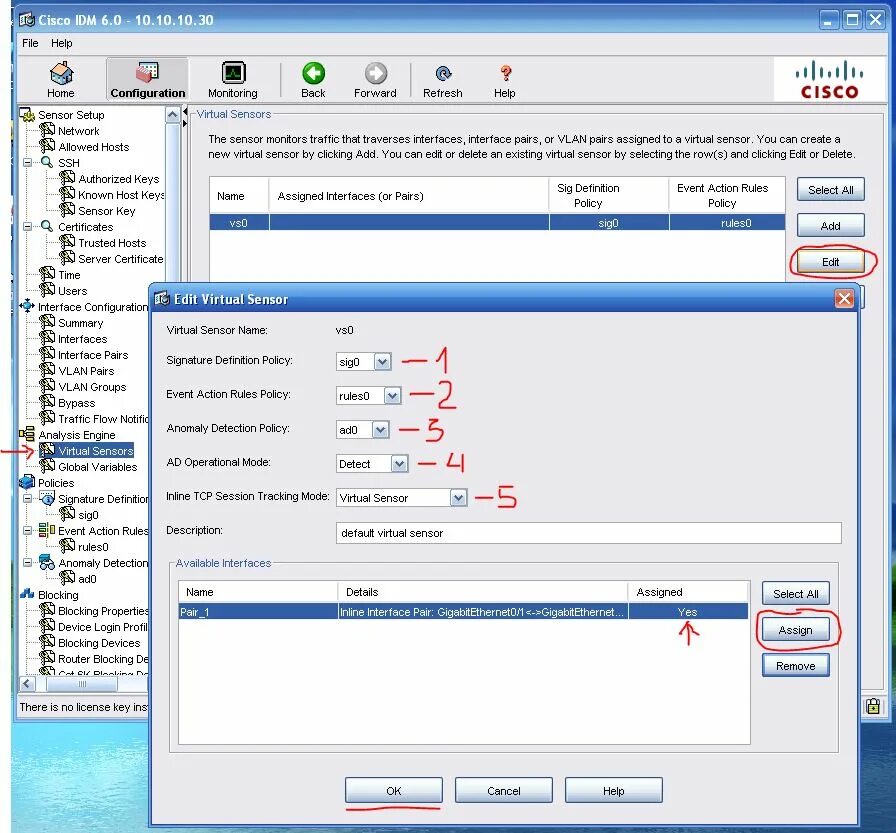Click the Assign interface button
Viewport: 896px width, 833px height.
(795, 630)
